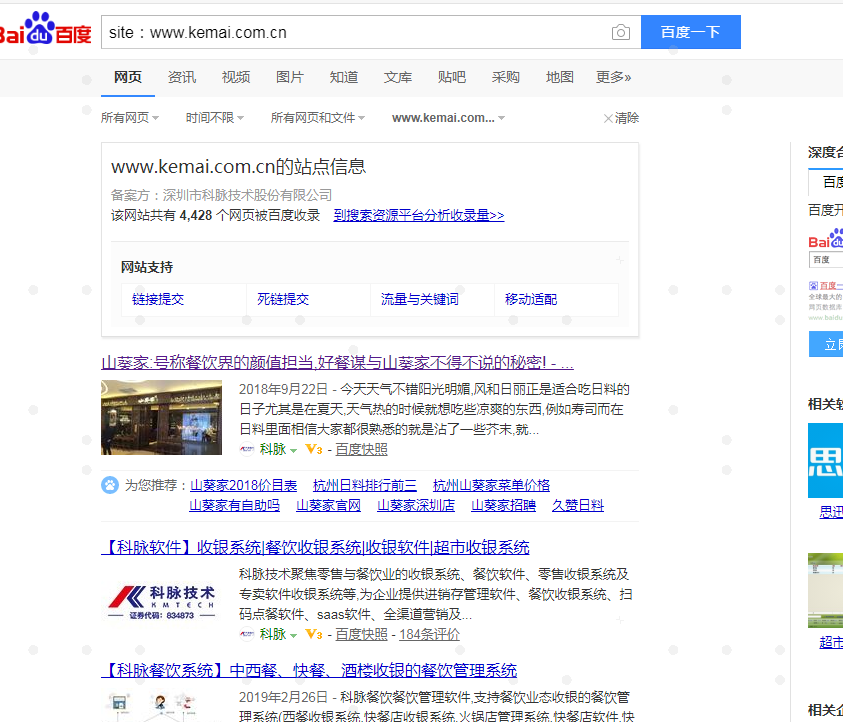Open 【科脉软件】收银系统 result title
This screenshot has height=722, width=843.
tap(315, 547)
